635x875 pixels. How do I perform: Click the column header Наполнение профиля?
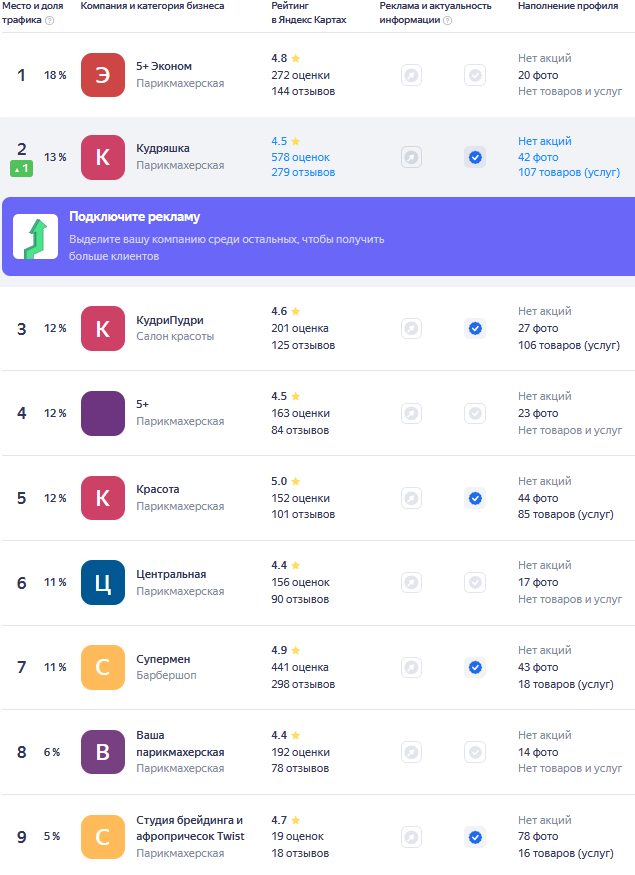point(568,6)
